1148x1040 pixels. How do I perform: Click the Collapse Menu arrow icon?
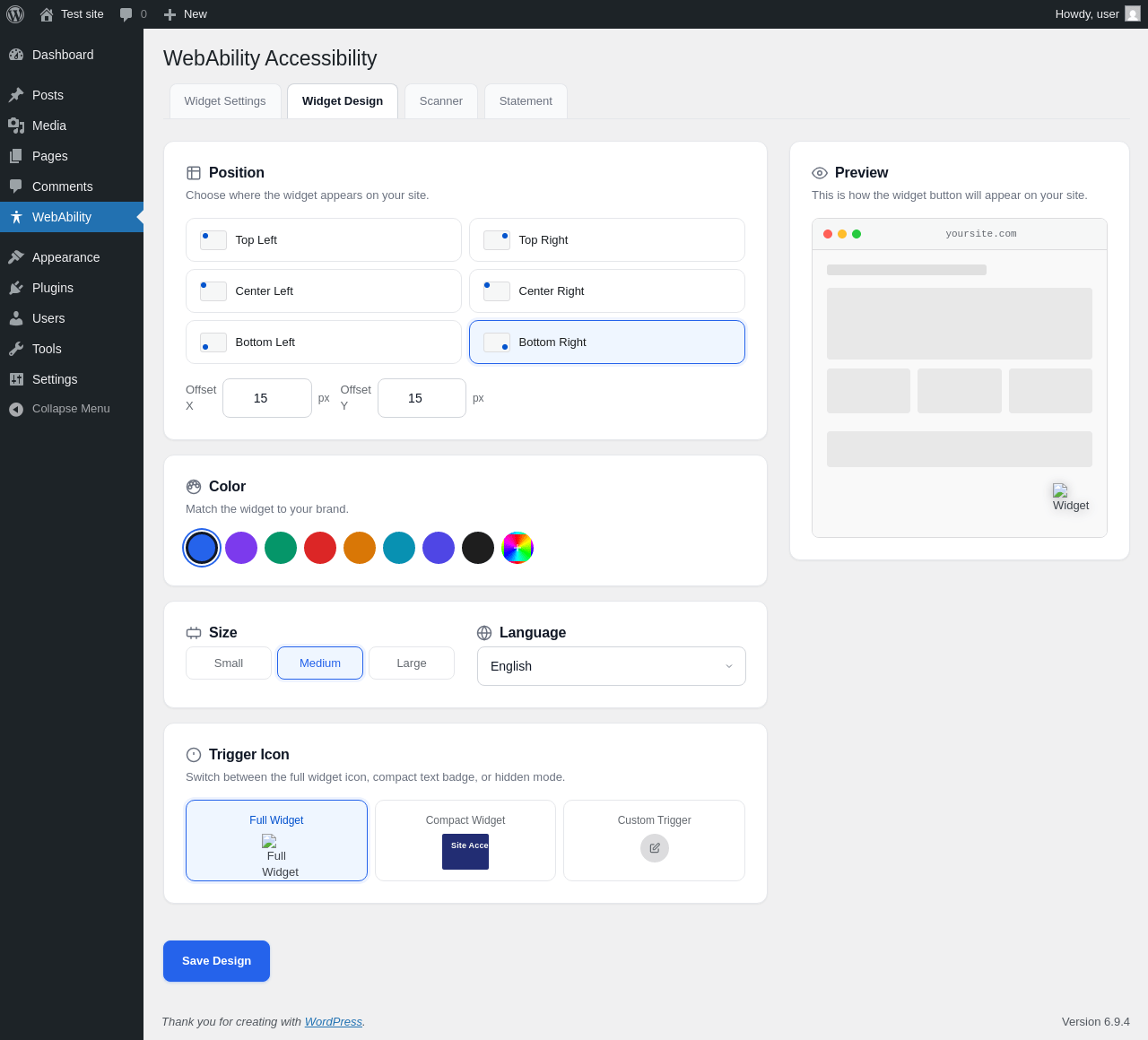pos(16,409)
